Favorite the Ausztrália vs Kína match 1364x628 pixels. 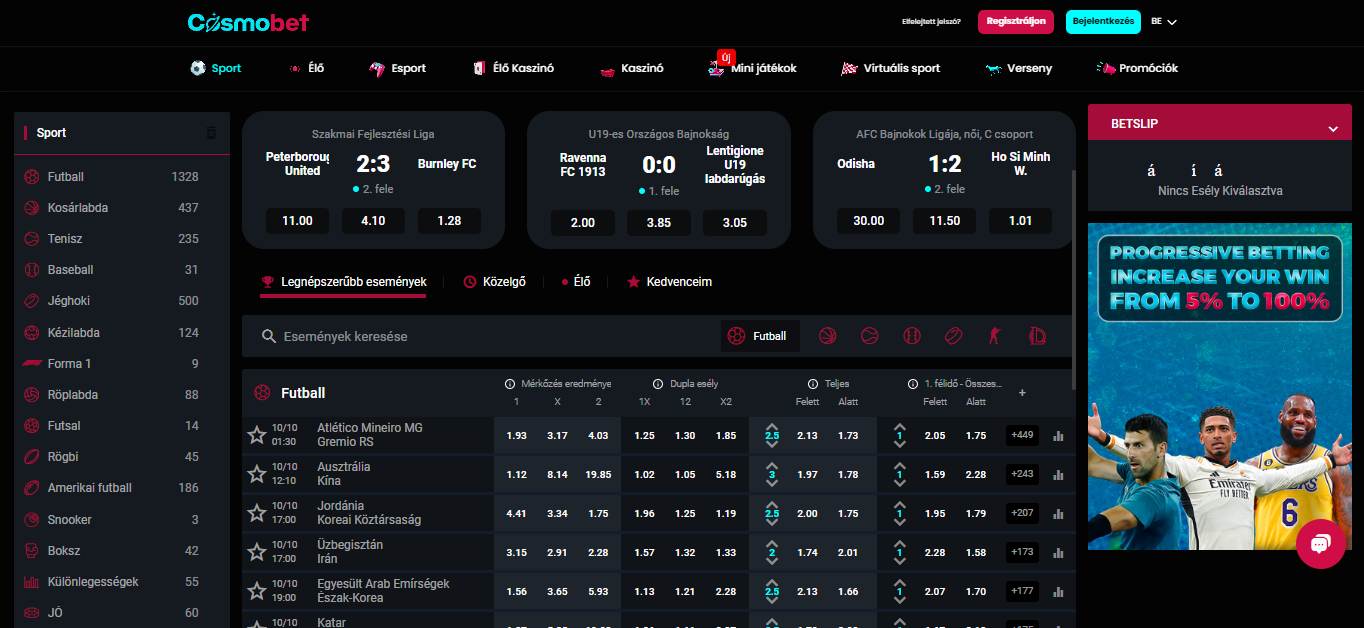(x=257, y=474)
